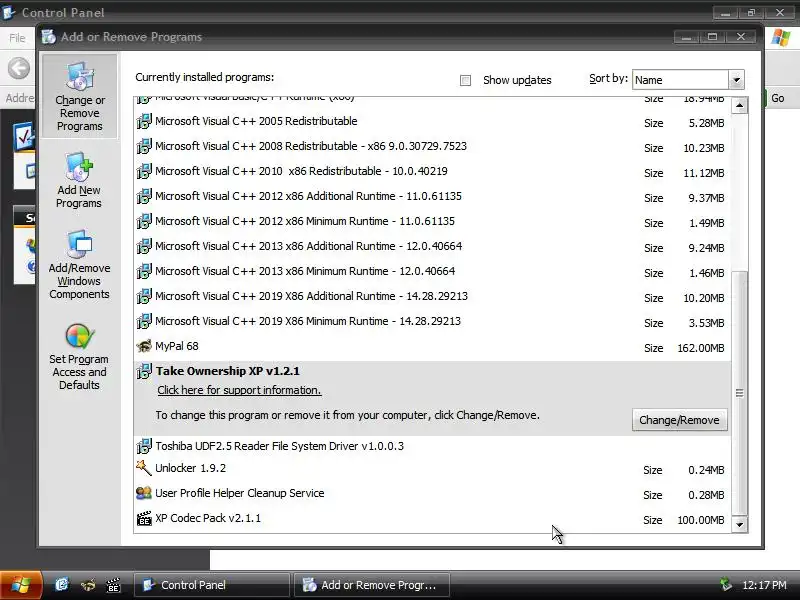The image size is (800, 600).
Task: Click icon beside Visual C++ 2010 x86 Redistributable
Action: pos(144,171)
